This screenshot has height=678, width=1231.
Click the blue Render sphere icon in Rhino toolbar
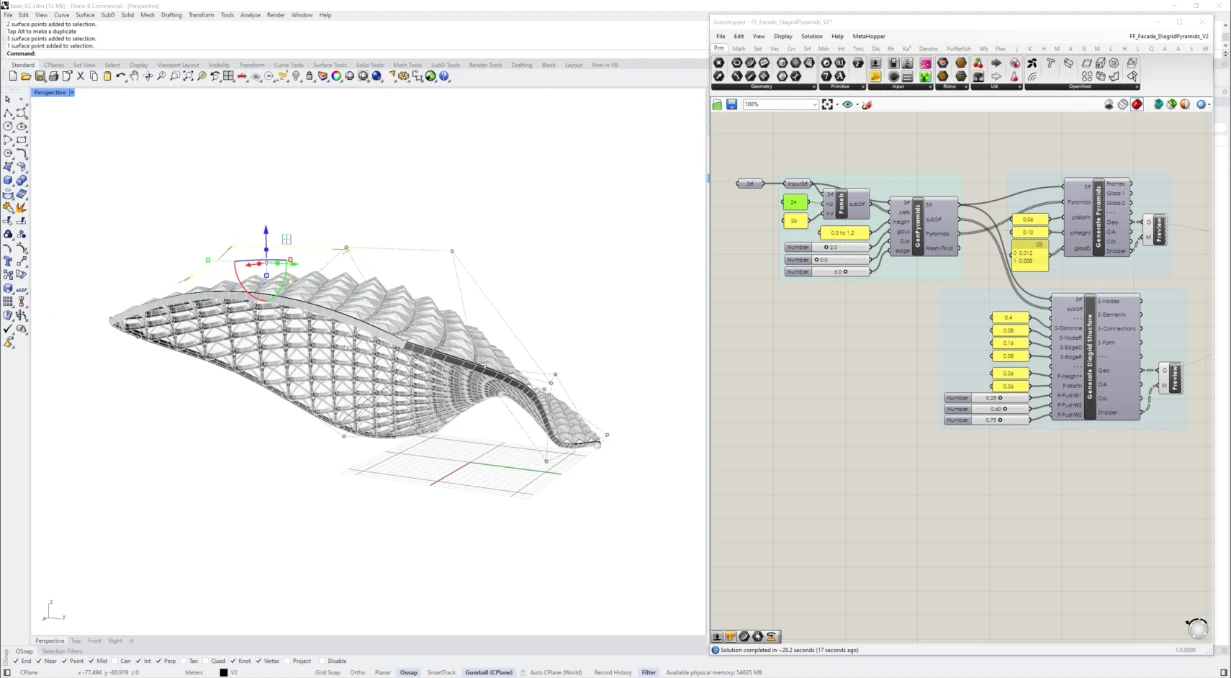(x=376, y=76)
